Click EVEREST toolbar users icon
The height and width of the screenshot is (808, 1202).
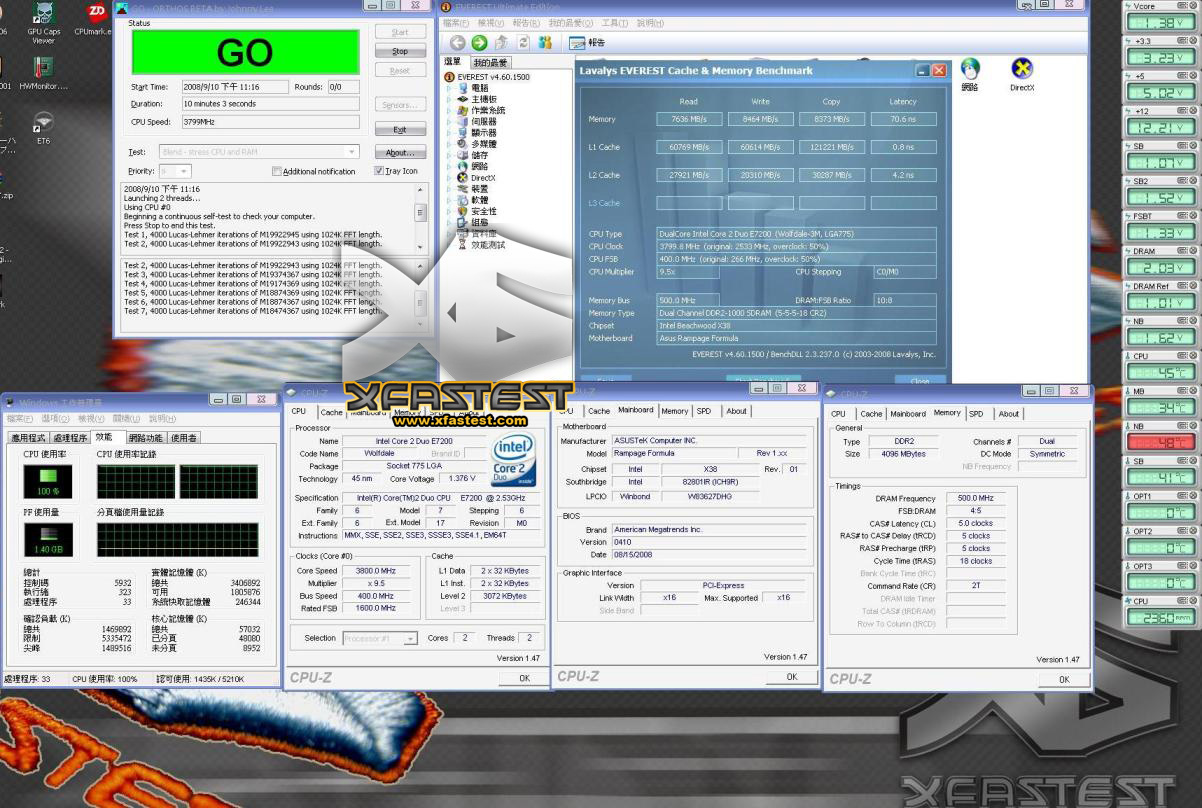point(545,43)
